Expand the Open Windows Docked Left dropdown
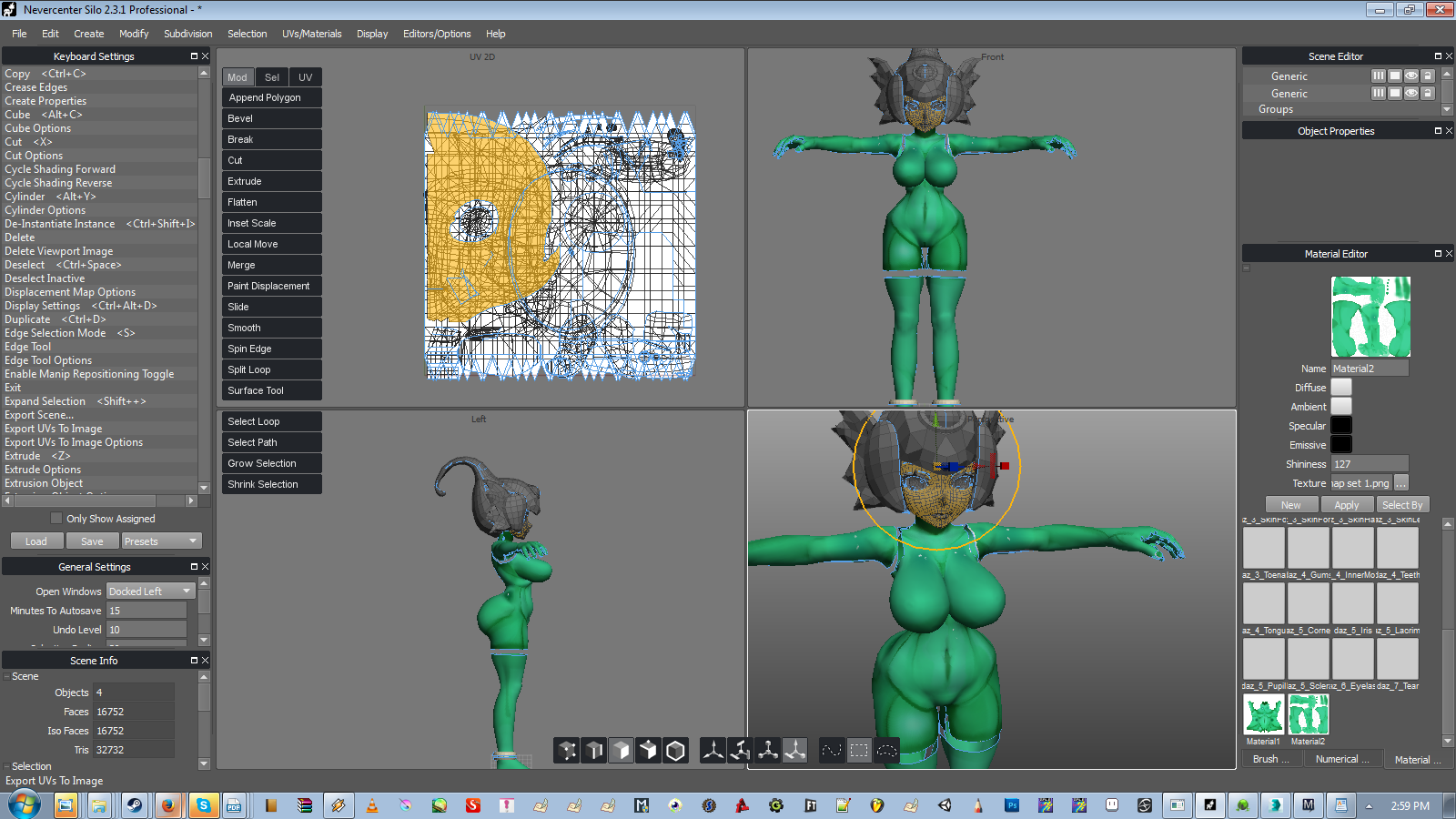Viewport: 1456px width, 819px height. coord(150,591)
